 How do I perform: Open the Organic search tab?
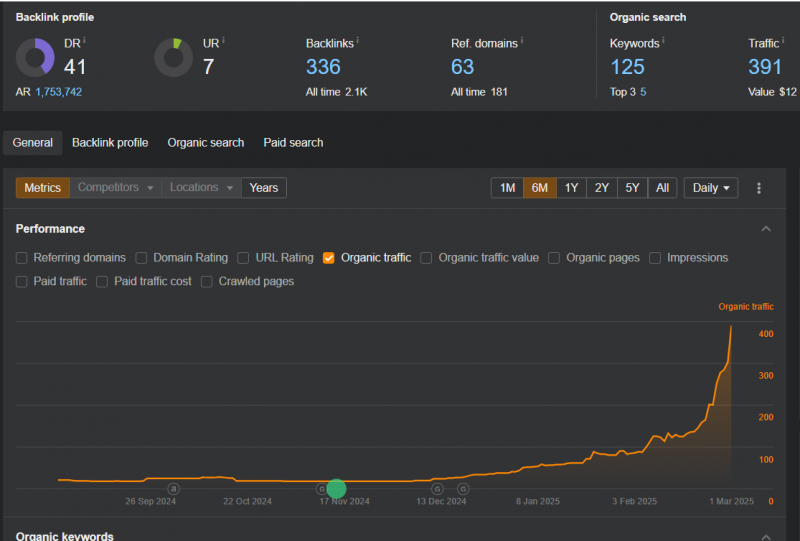[205, 143]
